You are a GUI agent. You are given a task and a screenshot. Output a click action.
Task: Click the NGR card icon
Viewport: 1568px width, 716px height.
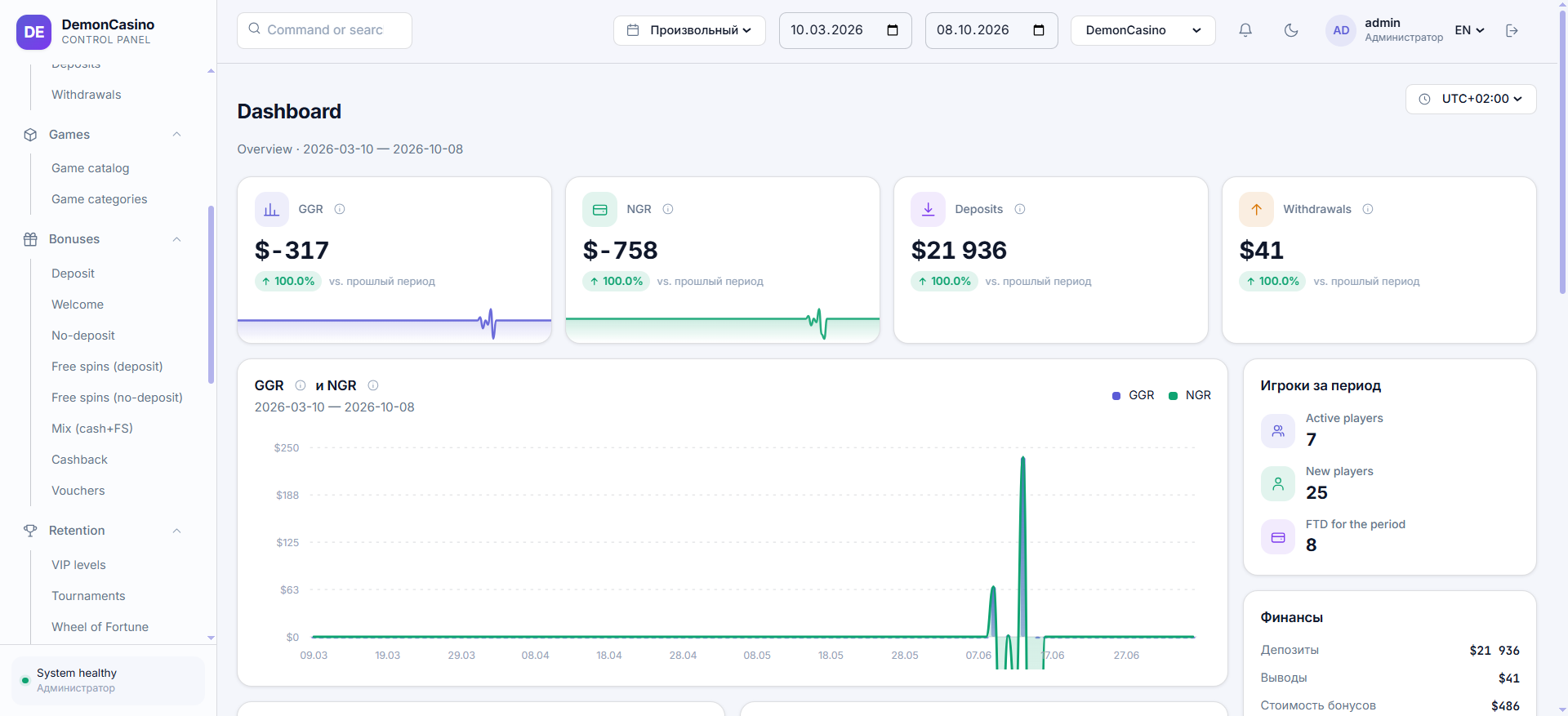(x=599, y=209)
